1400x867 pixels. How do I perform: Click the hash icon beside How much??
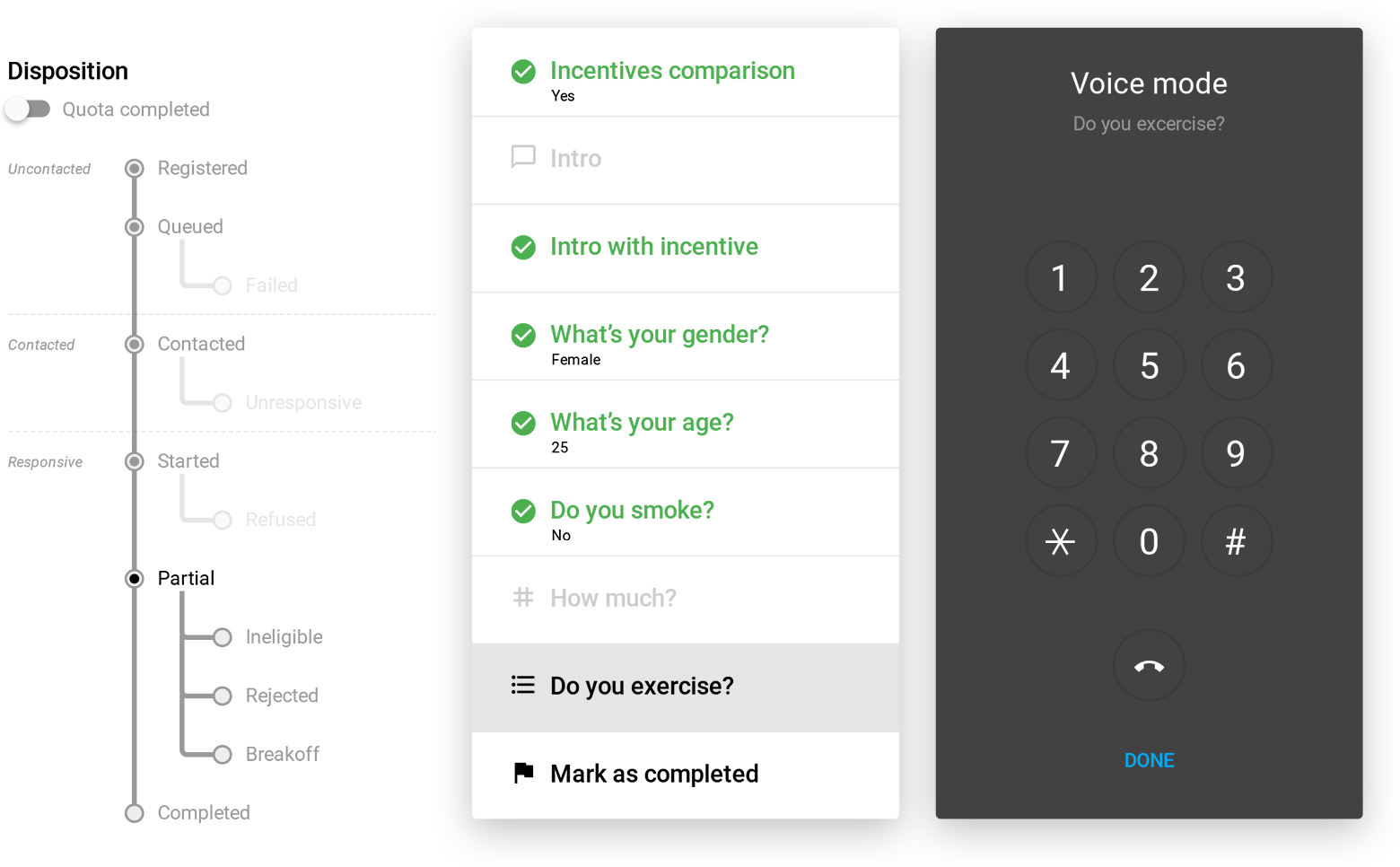523,597
